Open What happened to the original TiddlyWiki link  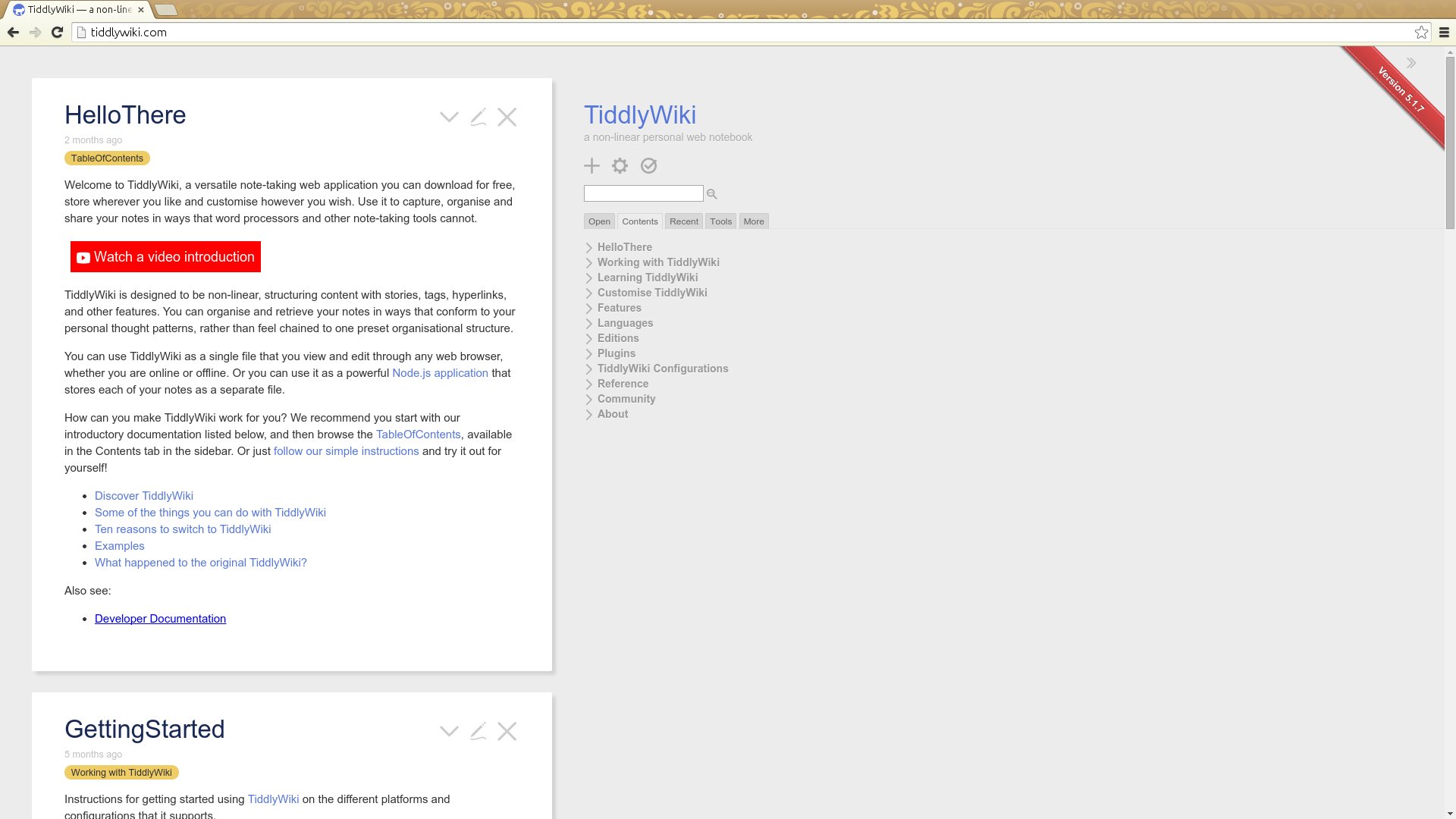point(201,563)
